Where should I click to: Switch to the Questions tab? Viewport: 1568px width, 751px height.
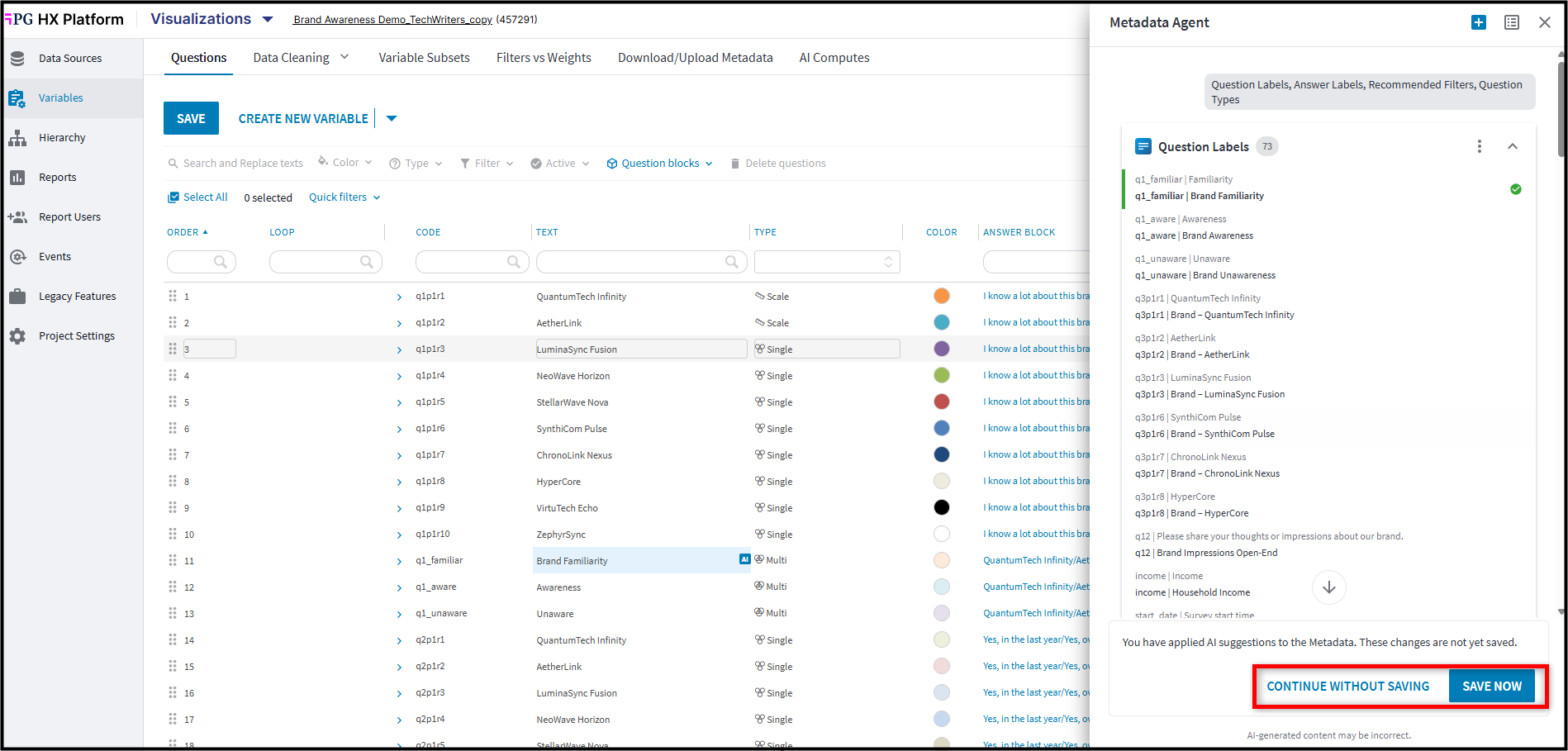pos(198,58)
